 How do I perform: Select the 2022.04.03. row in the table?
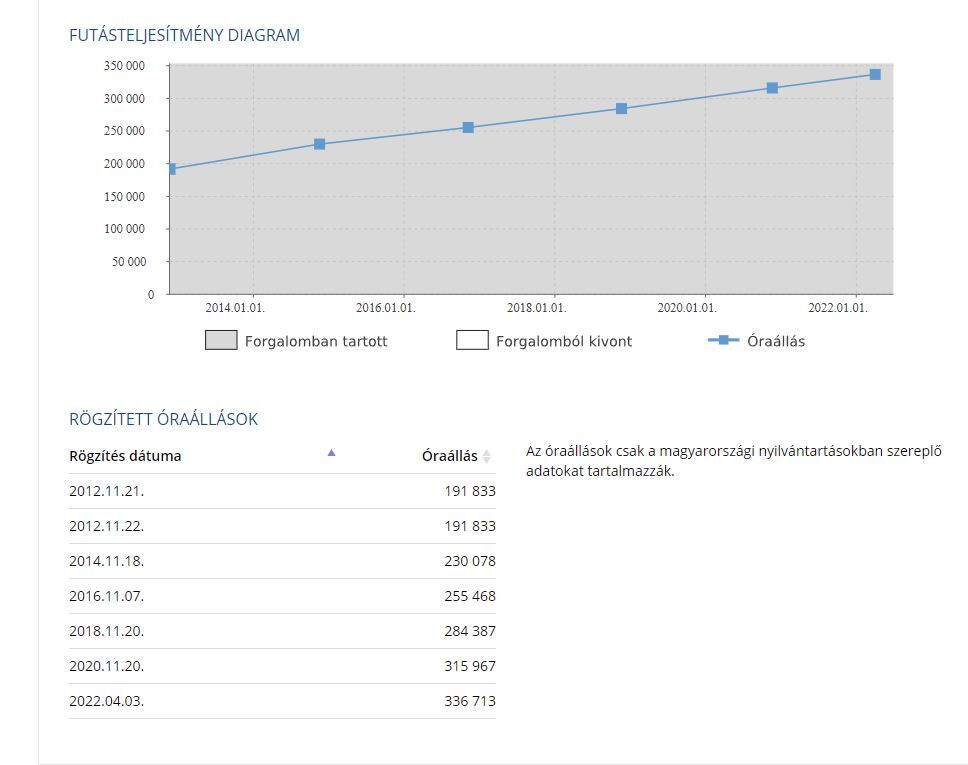coord(106,701)
